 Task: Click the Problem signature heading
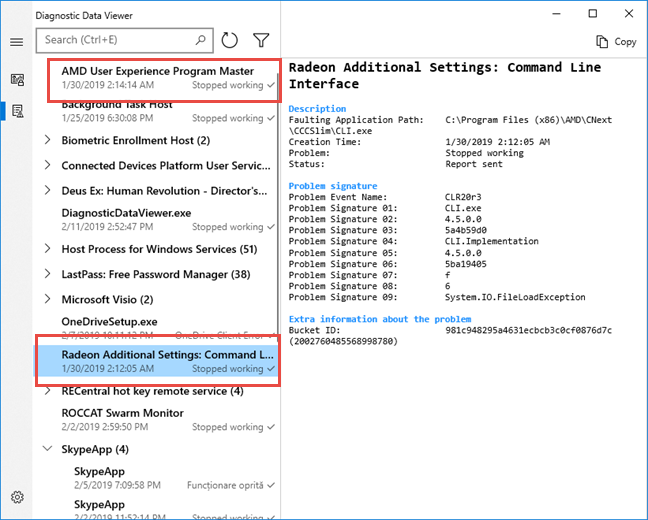pos(333,186)
